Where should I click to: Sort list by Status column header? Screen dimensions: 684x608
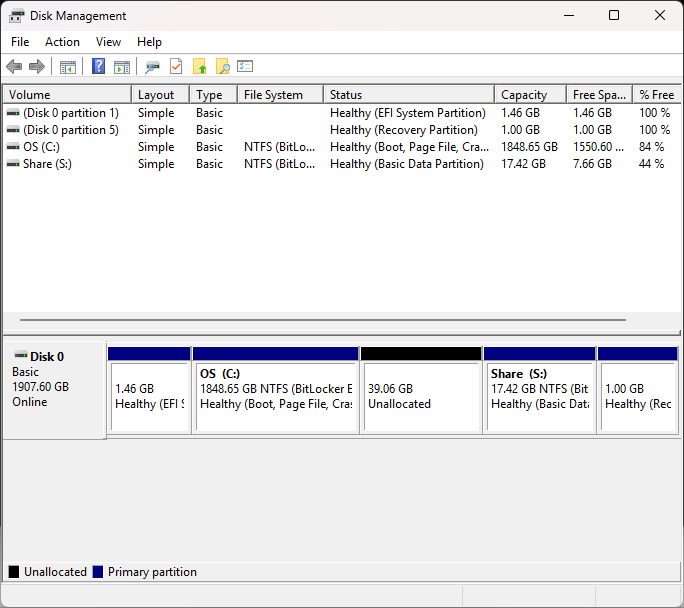[409, 95]
